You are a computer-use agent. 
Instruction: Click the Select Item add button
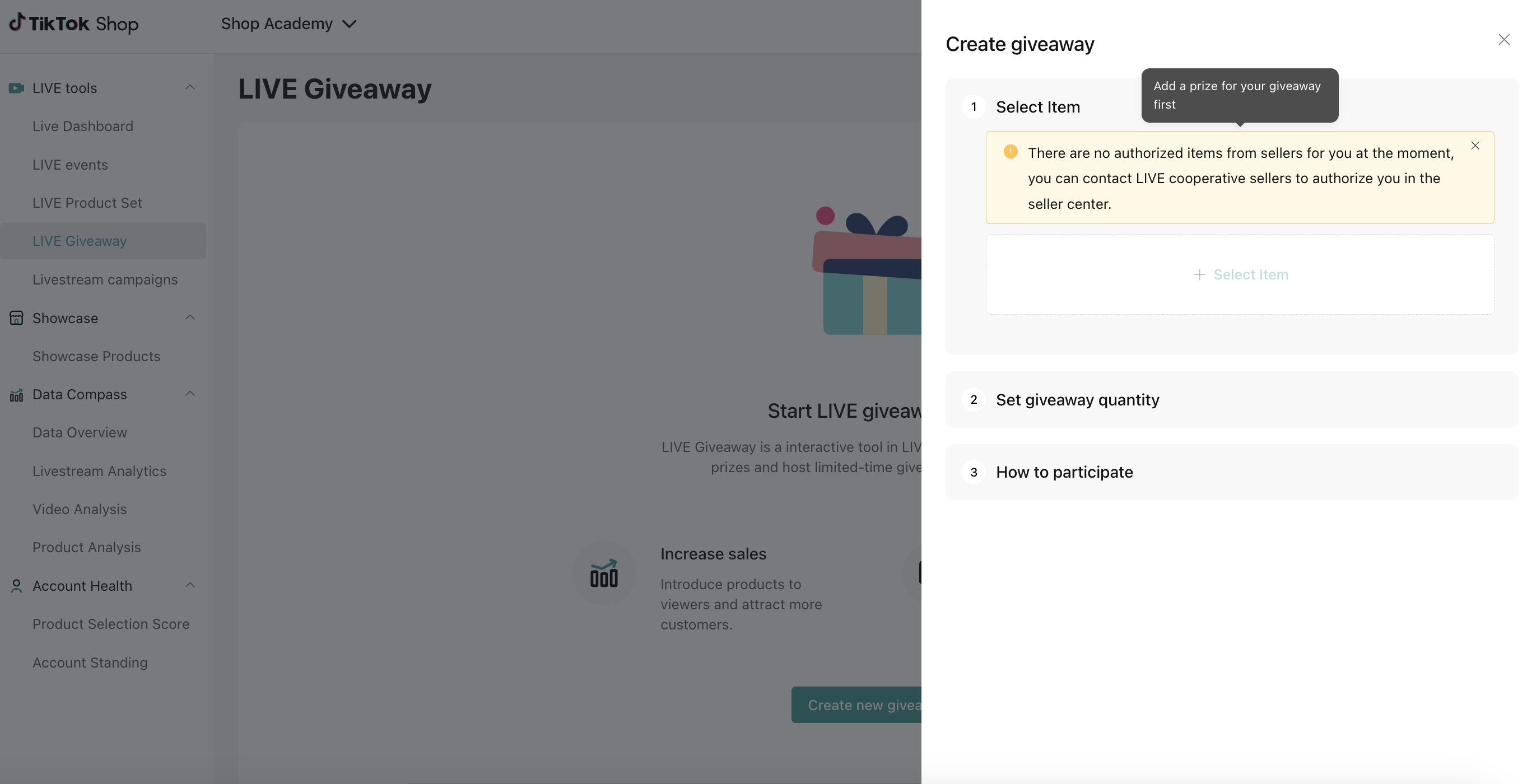point(1240,274)
